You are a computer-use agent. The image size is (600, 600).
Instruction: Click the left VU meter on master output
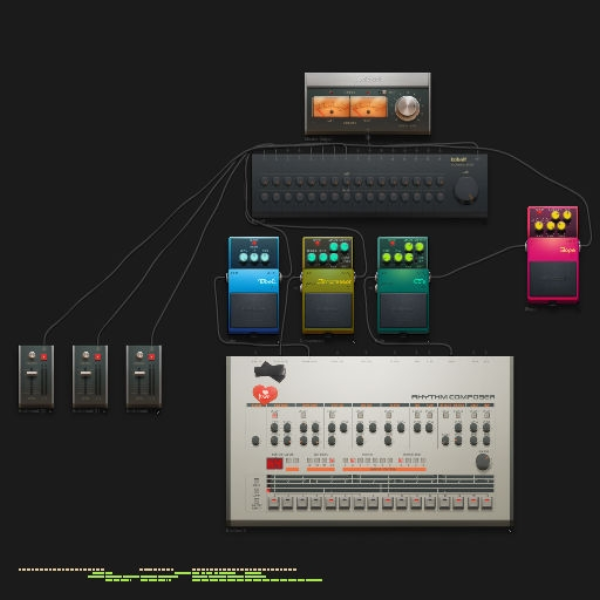point(331,106)
